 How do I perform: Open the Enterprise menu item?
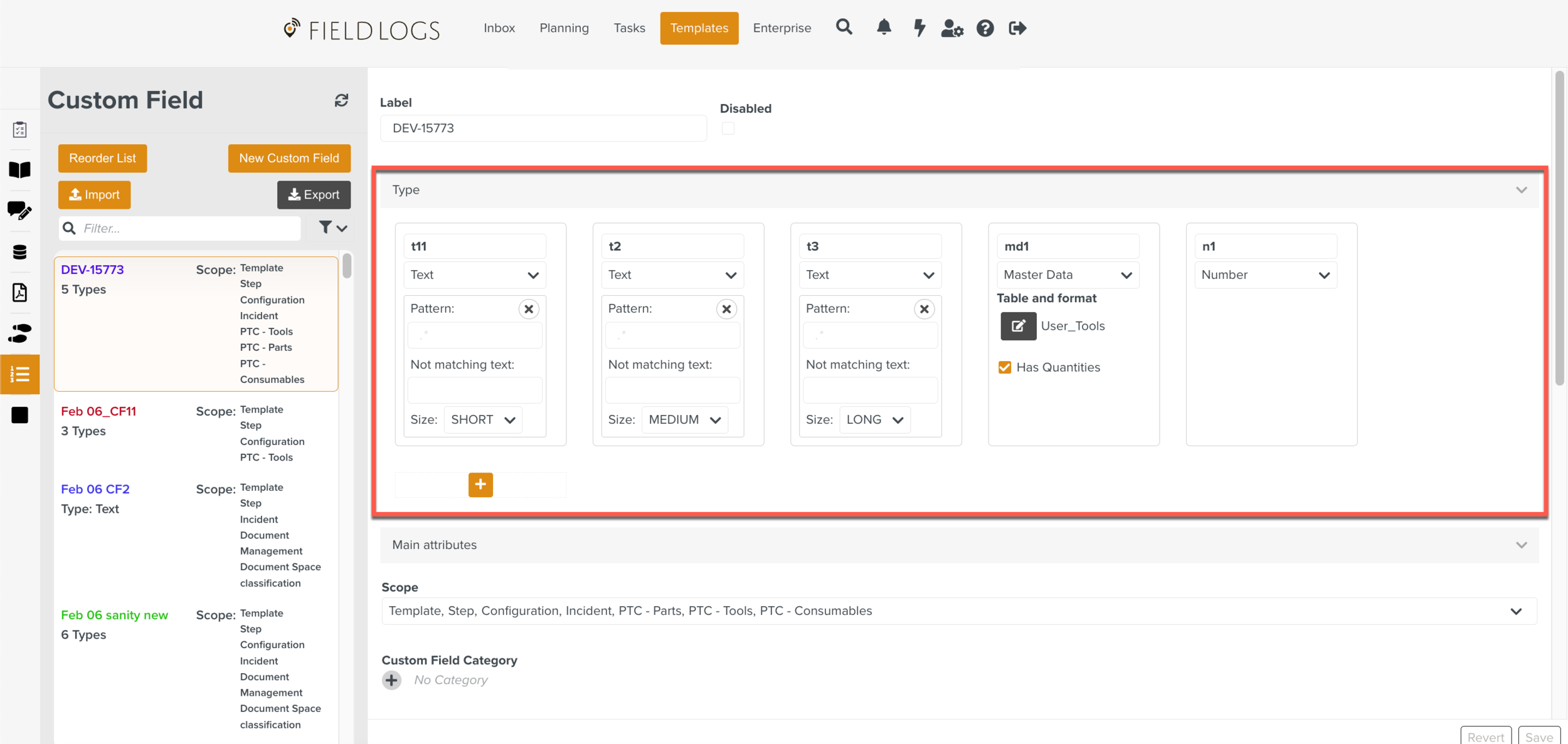[x=781, y=28]
